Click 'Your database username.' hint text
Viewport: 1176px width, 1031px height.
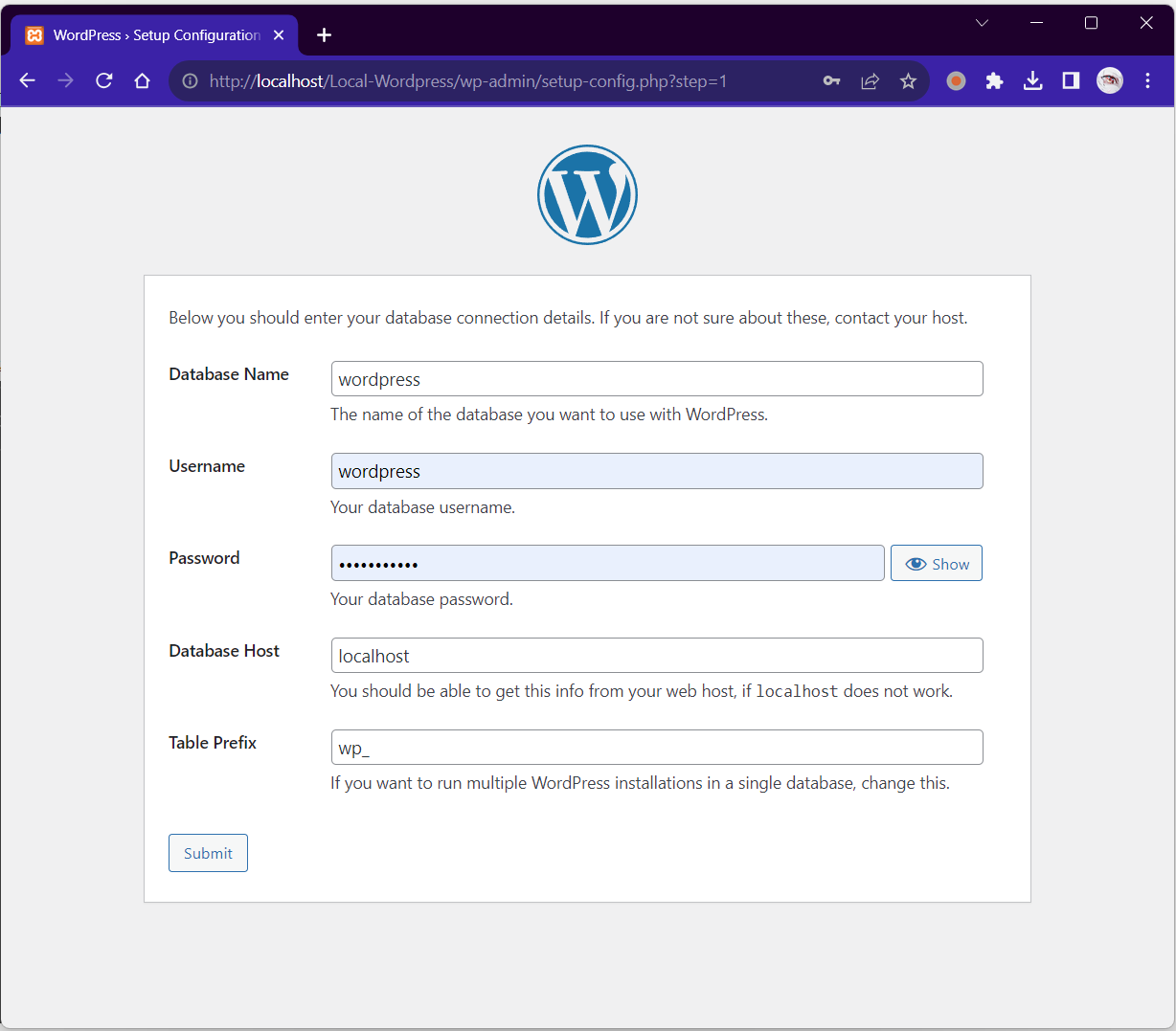(x=422, y=507)
